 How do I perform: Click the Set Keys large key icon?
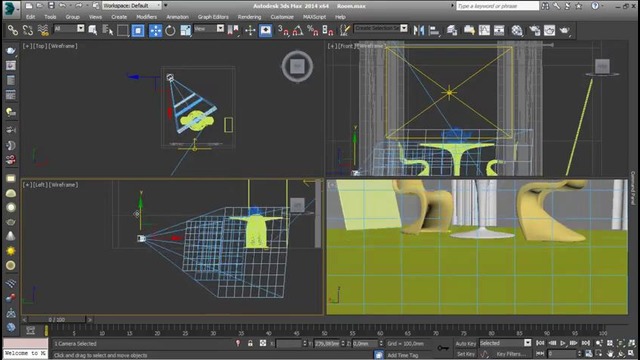443,348
